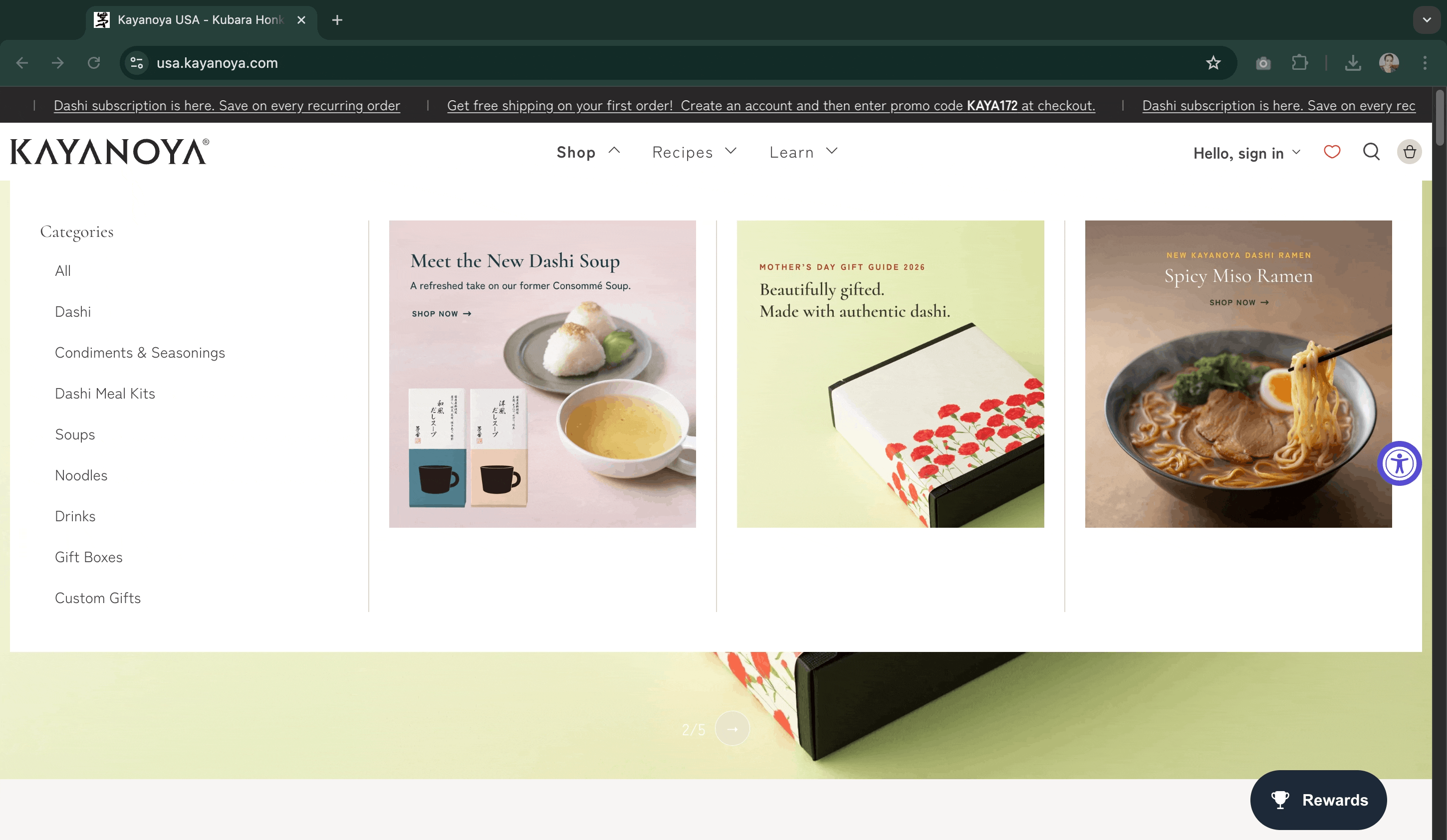
Task: Open Dashi Meal Kits category
Action: [x=105, y=393]
